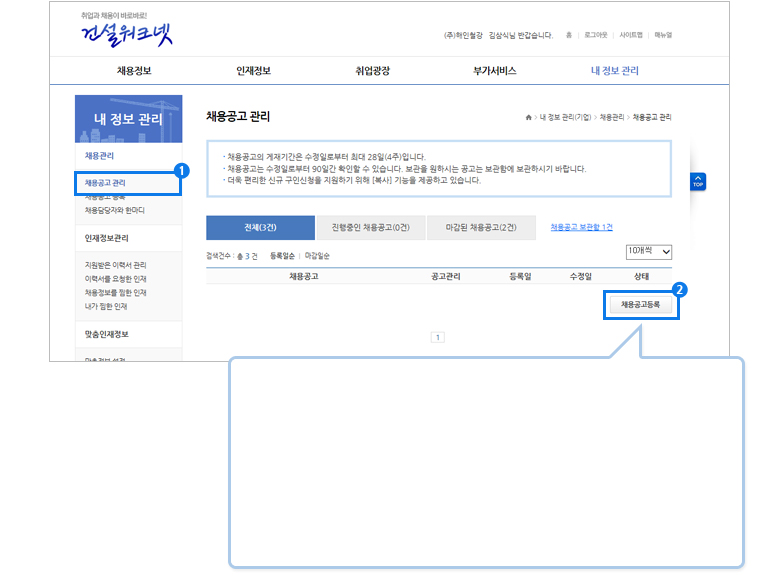Switch to 진행중인 채용공고(0건) tab
780x578 pixels.
click(x=370, y=228)
